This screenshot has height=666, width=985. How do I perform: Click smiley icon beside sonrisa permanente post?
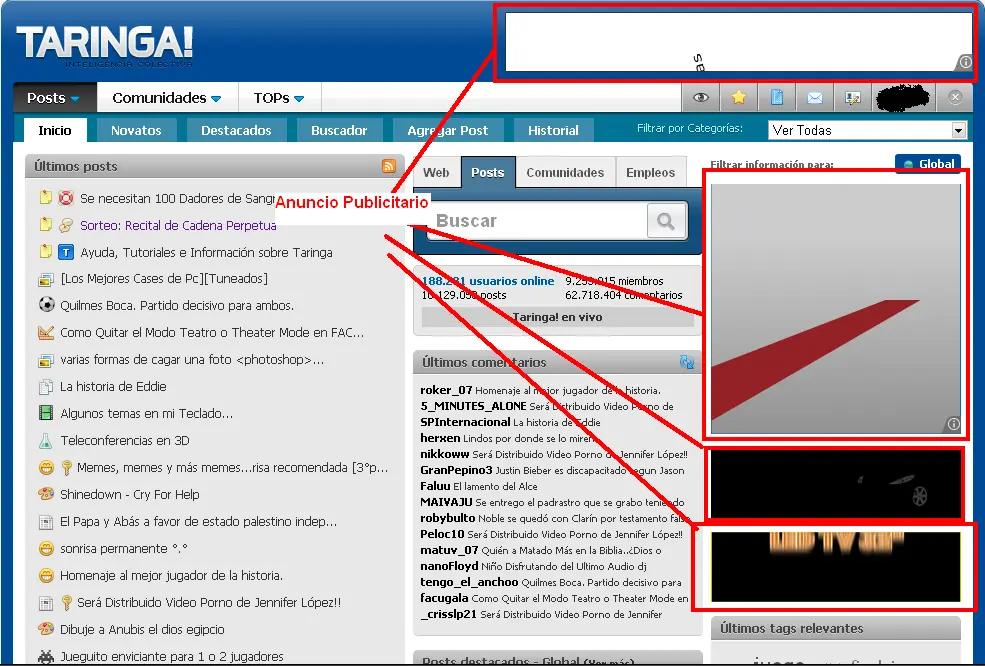[46, 549]
